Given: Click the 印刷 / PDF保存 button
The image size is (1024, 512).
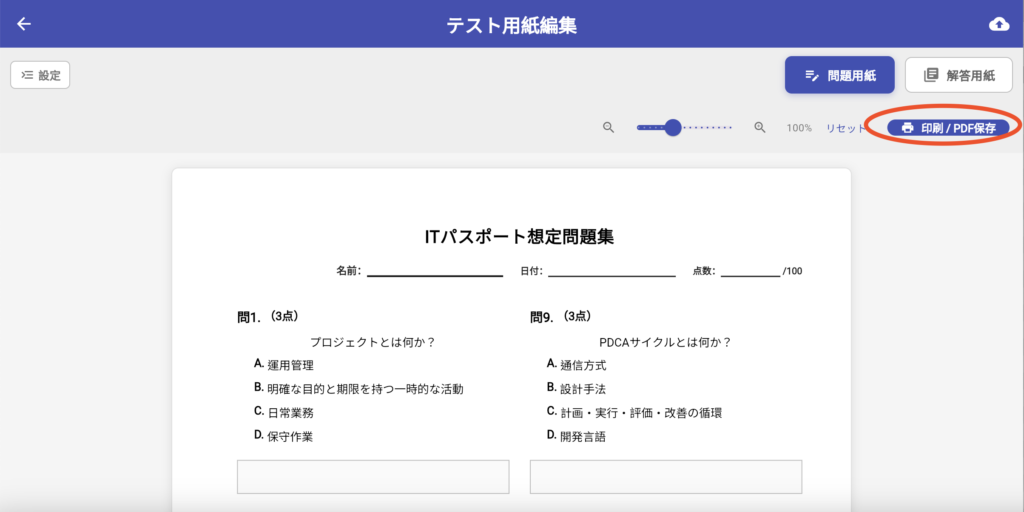Looking at the screenshot, I should (948, 128).
